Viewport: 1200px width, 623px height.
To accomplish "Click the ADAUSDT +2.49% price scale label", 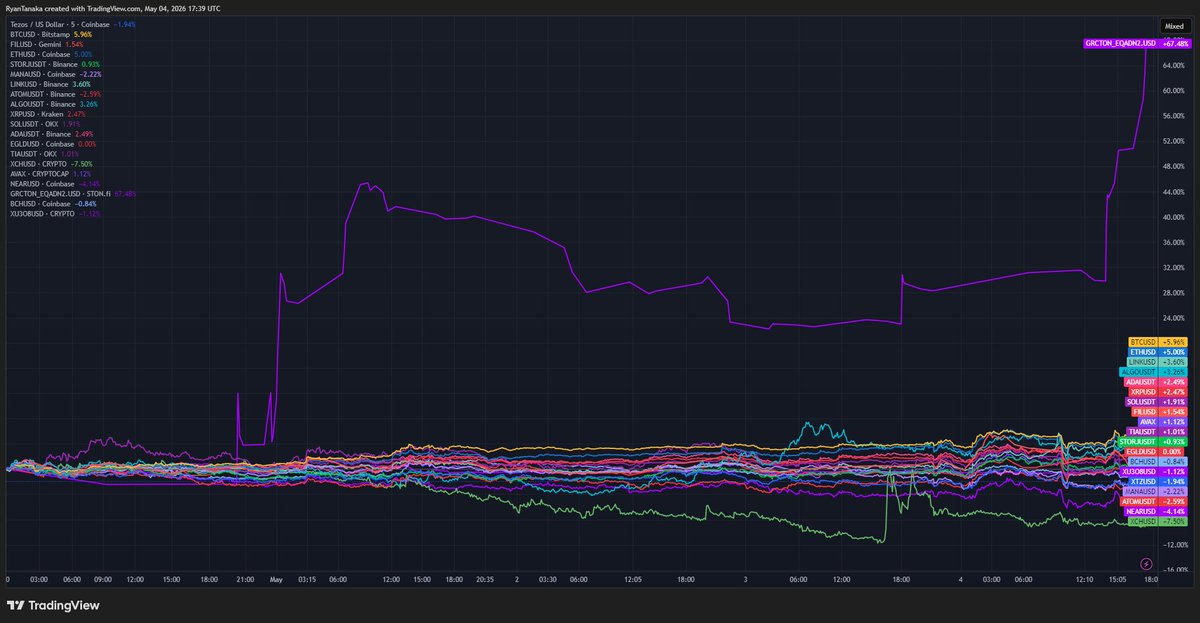I will point(1157,382).
